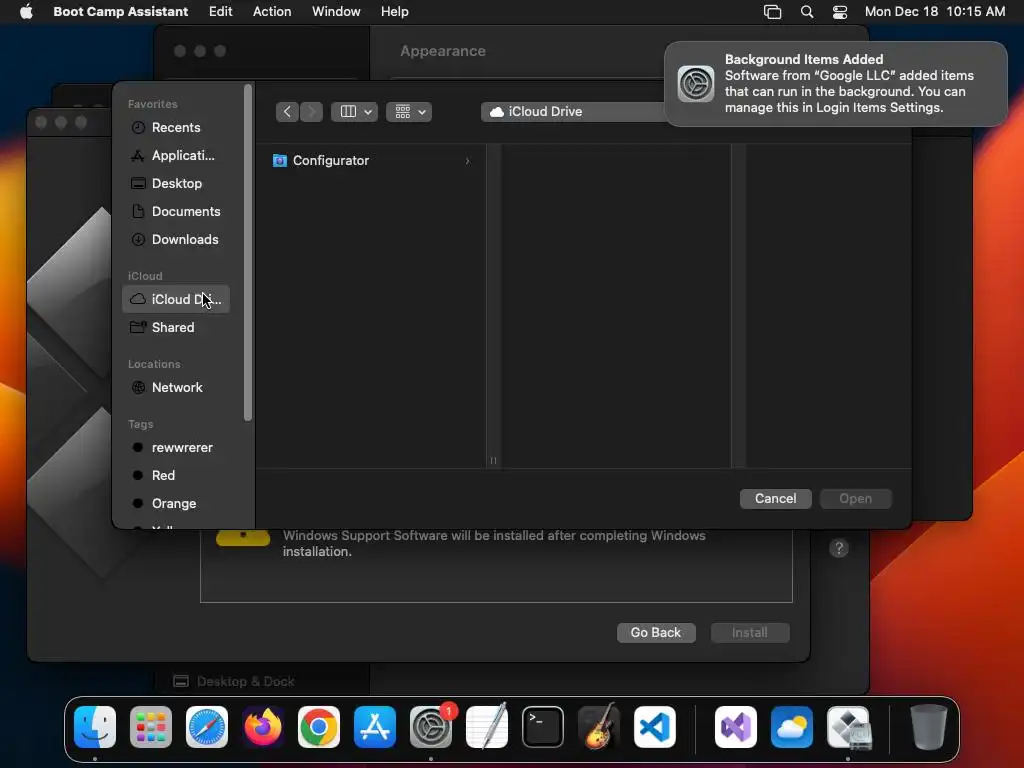1024x768 pixels.
Task: Open the column view options dropdown
Action: pyautogui.click(x=355, y=112)
